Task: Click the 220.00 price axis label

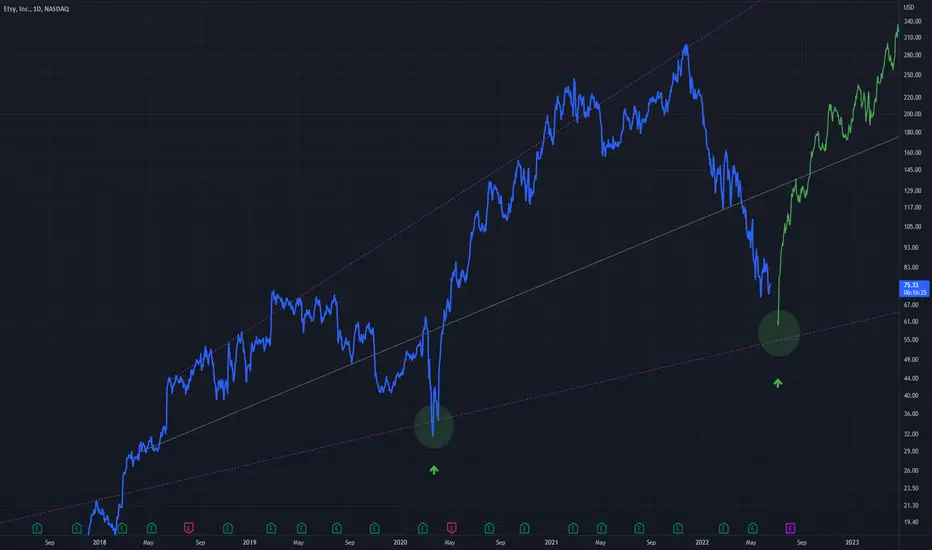Action: [912, 98]
